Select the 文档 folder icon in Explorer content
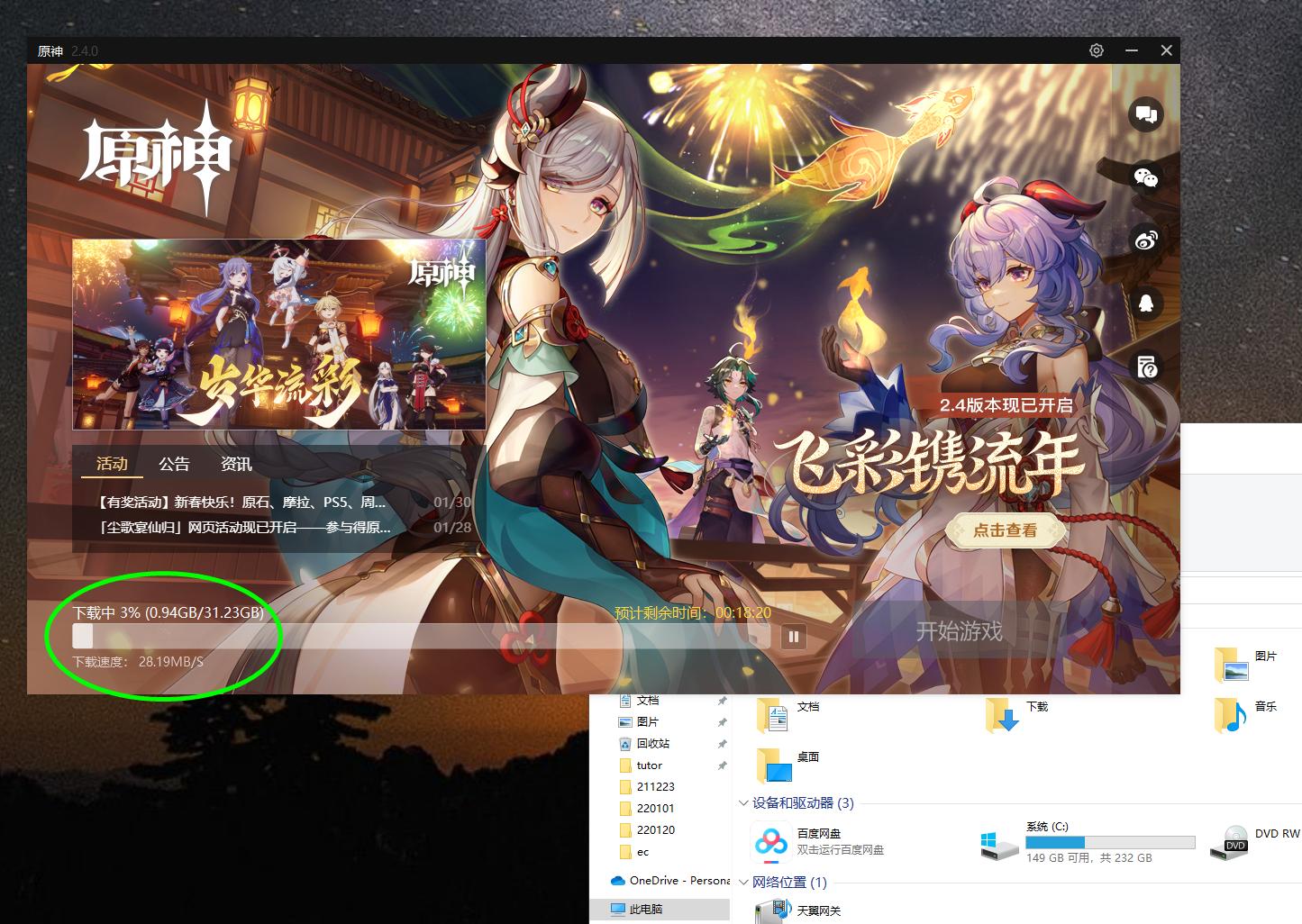 coord(773,715)
